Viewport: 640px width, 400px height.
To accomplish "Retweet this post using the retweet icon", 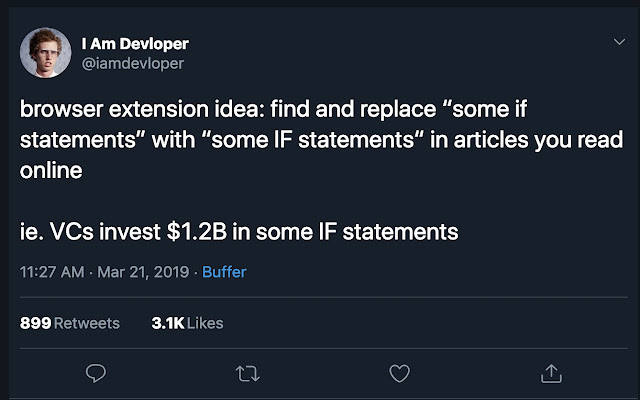I will (246, 373).
